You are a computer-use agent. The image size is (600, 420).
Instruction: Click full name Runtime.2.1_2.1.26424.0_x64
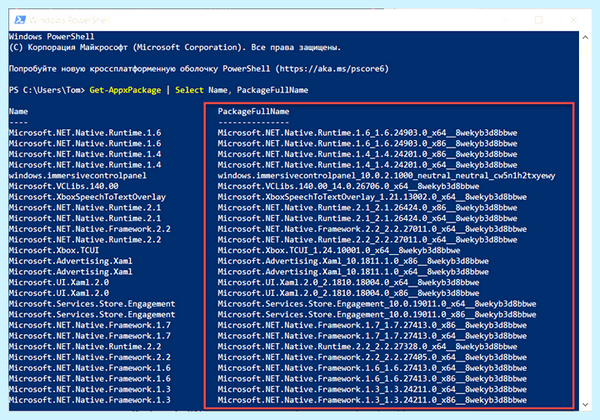pos(367,218)
